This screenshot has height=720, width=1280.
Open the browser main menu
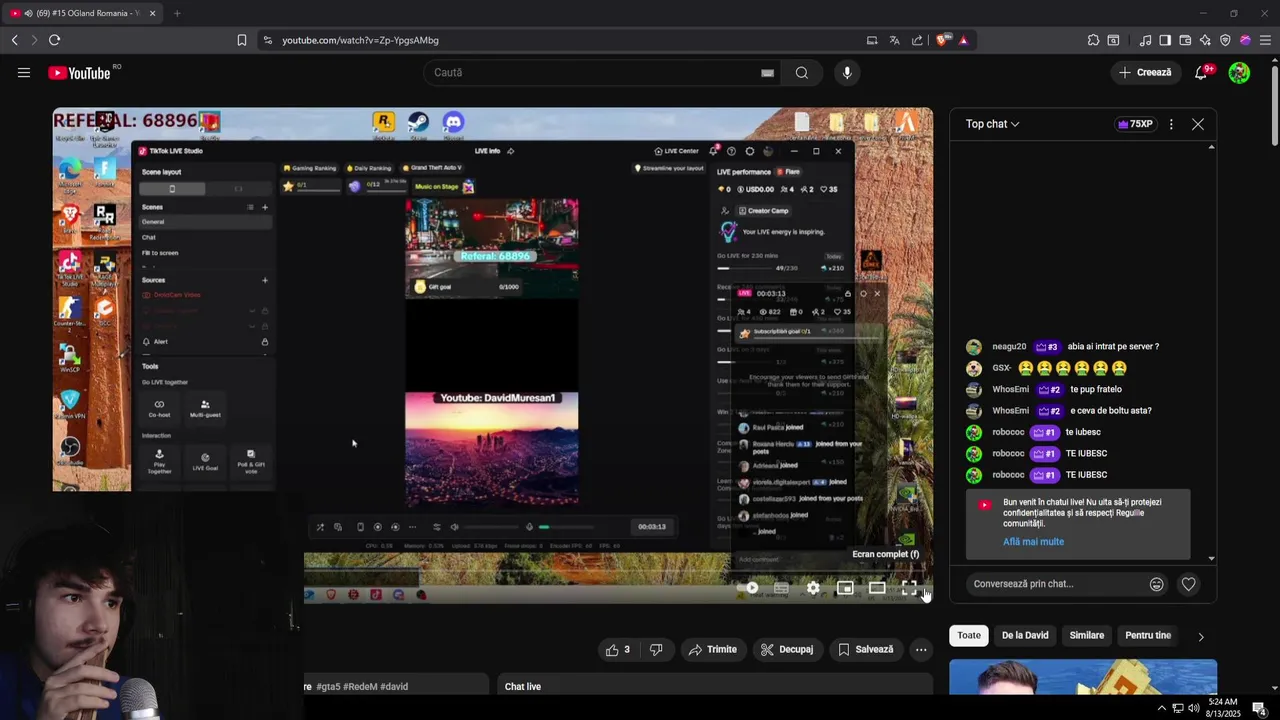tap(1265, 40)
